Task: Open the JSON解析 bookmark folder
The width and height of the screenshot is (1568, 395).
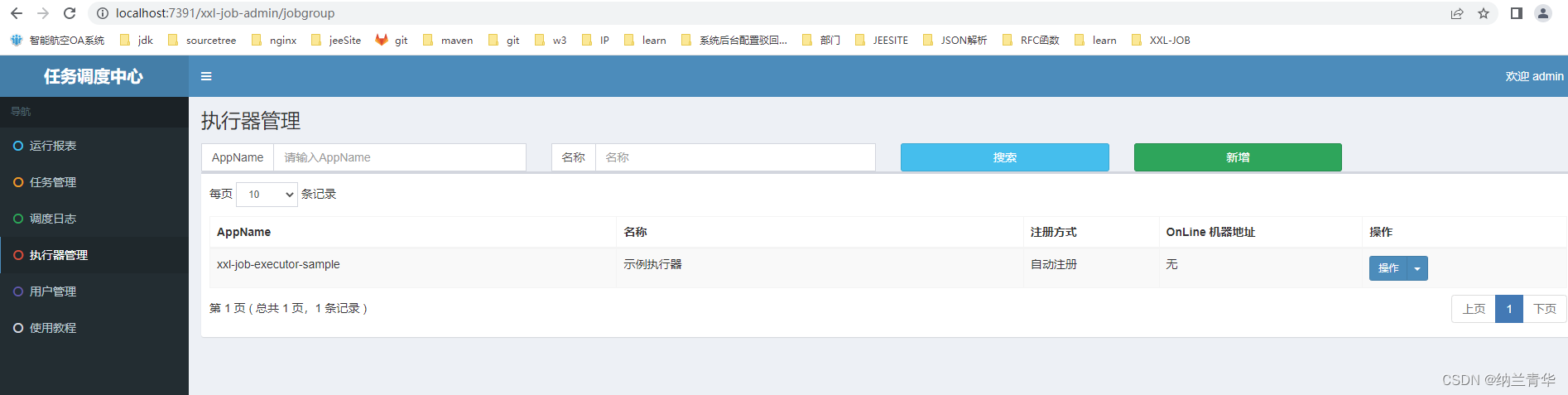Action: point(955,40)
